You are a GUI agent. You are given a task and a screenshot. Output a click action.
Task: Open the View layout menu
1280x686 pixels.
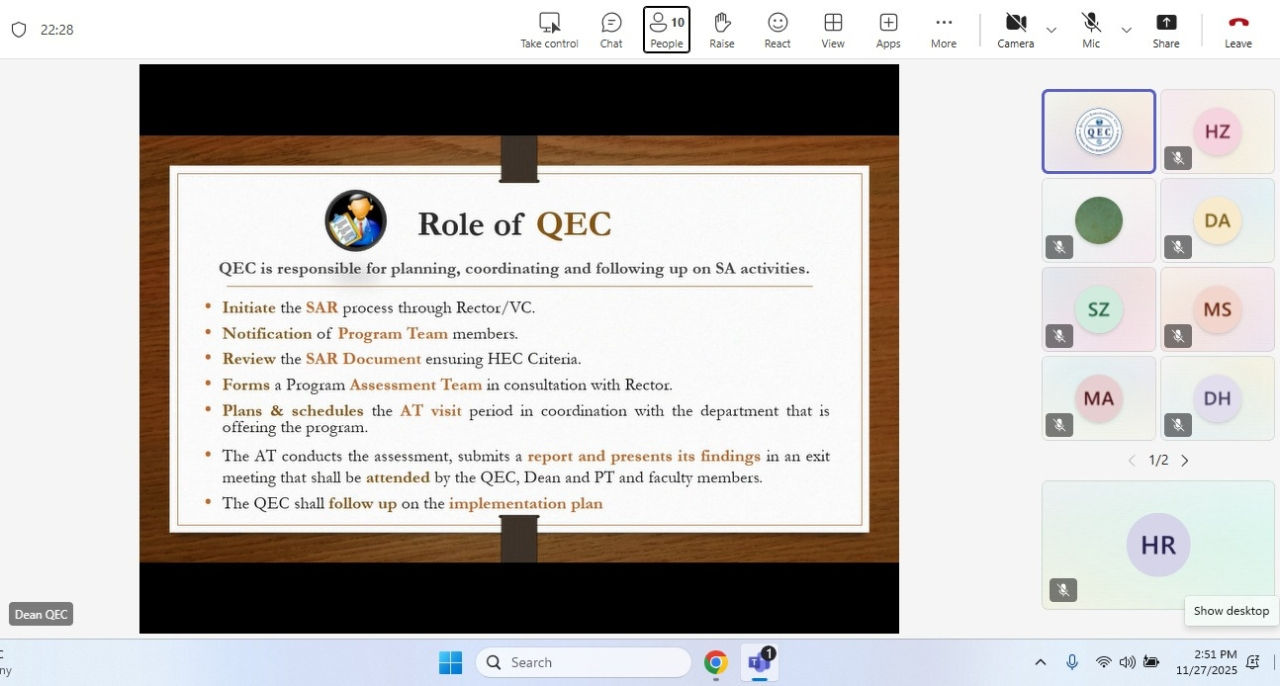point(833,30)
